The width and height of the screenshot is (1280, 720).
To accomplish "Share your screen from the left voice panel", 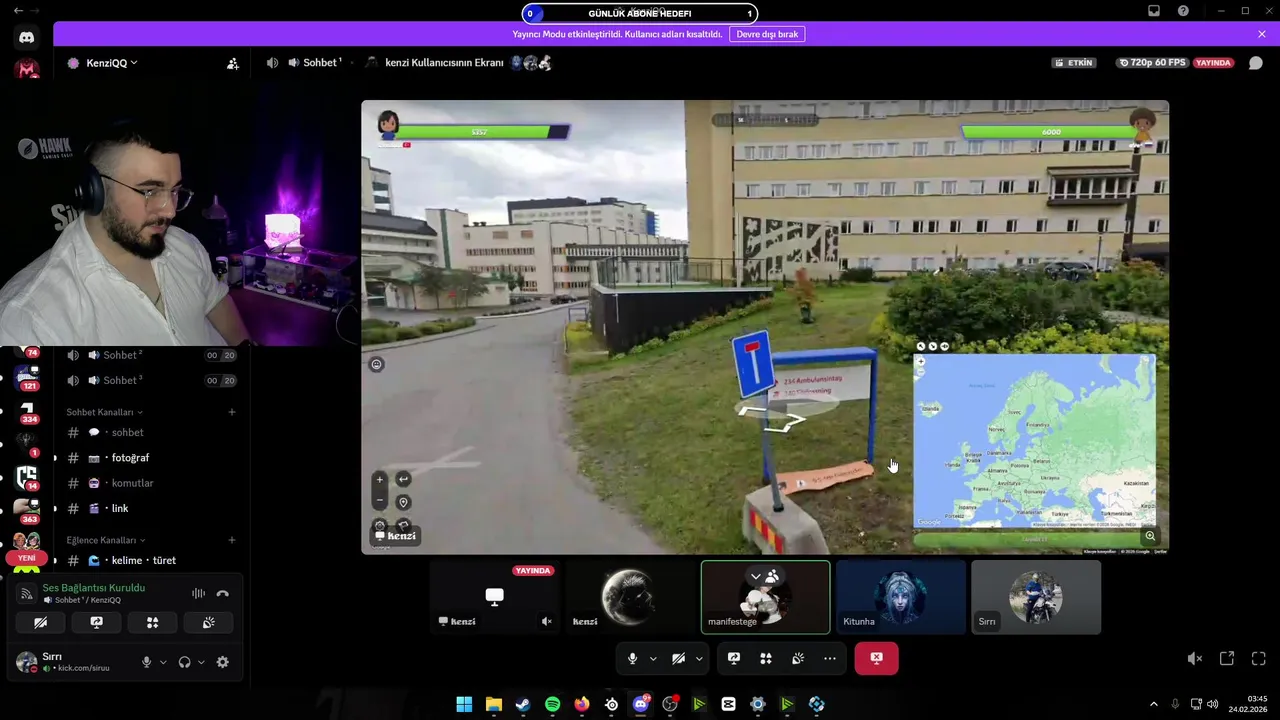I will click(96, 622).
